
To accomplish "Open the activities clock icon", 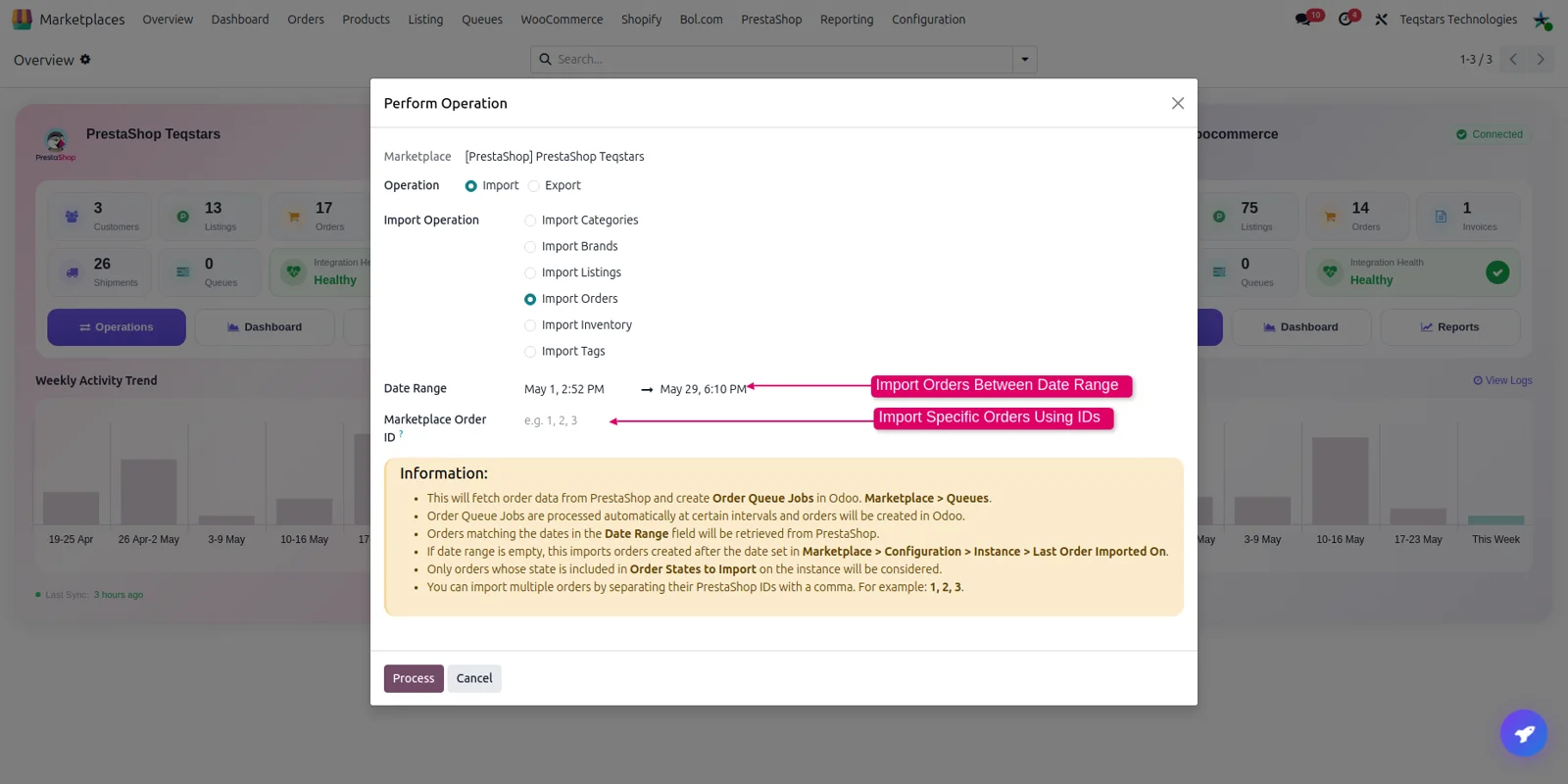I will (x=1346, y=20).
